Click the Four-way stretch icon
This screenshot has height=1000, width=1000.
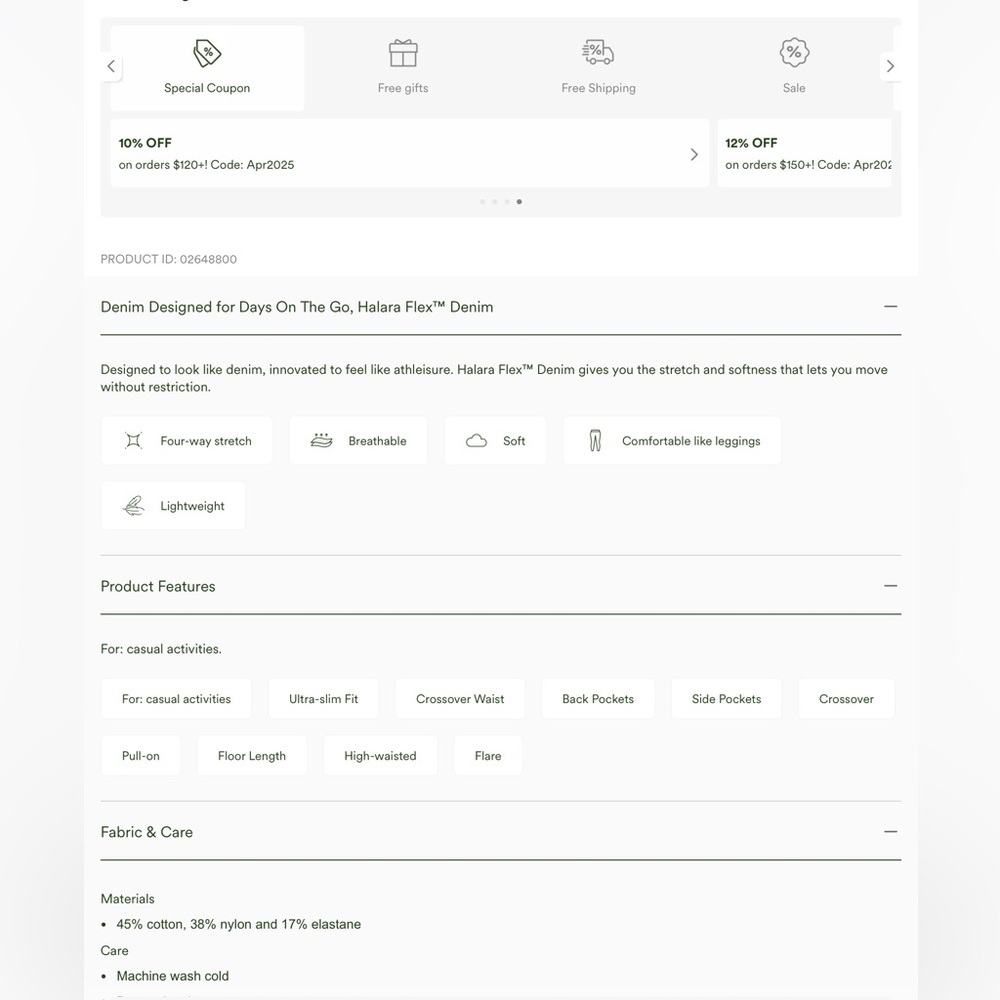coord(133,441)
